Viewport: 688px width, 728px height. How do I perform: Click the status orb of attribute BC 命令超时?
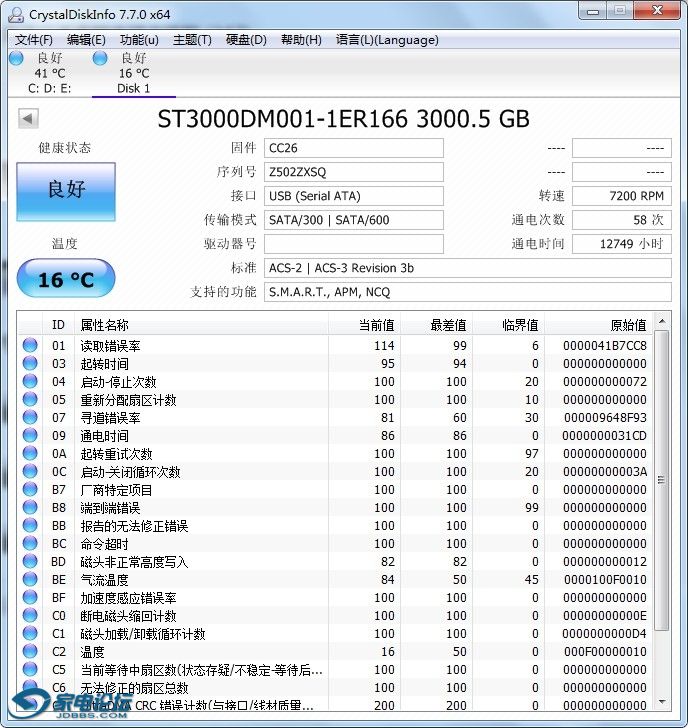click(x=30, y=543)
